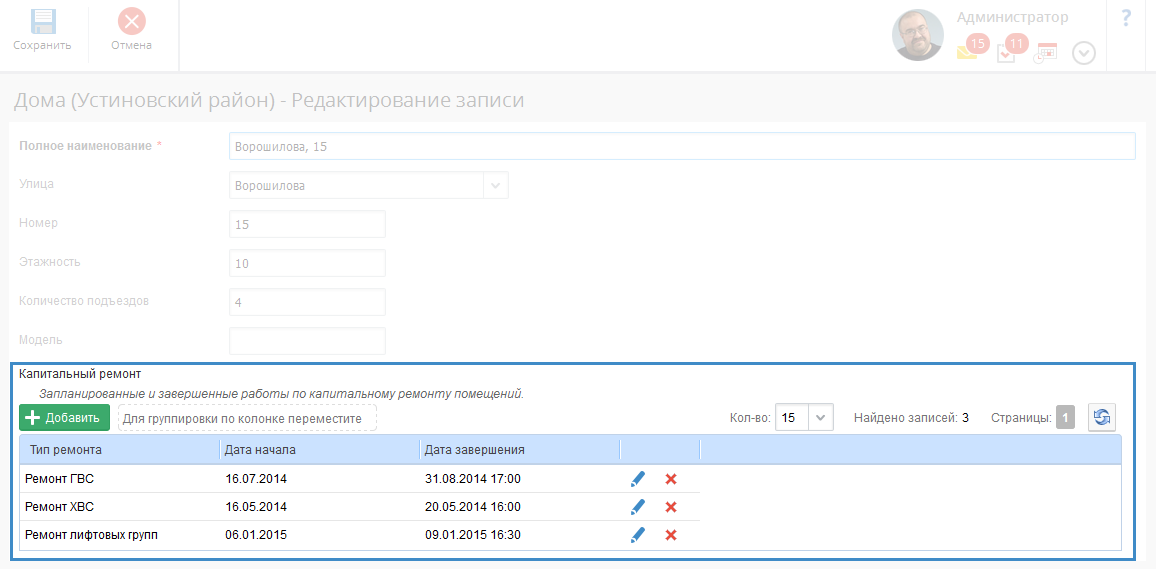
Task: Go to page 1 button
Action: (x=1065, y=417)
